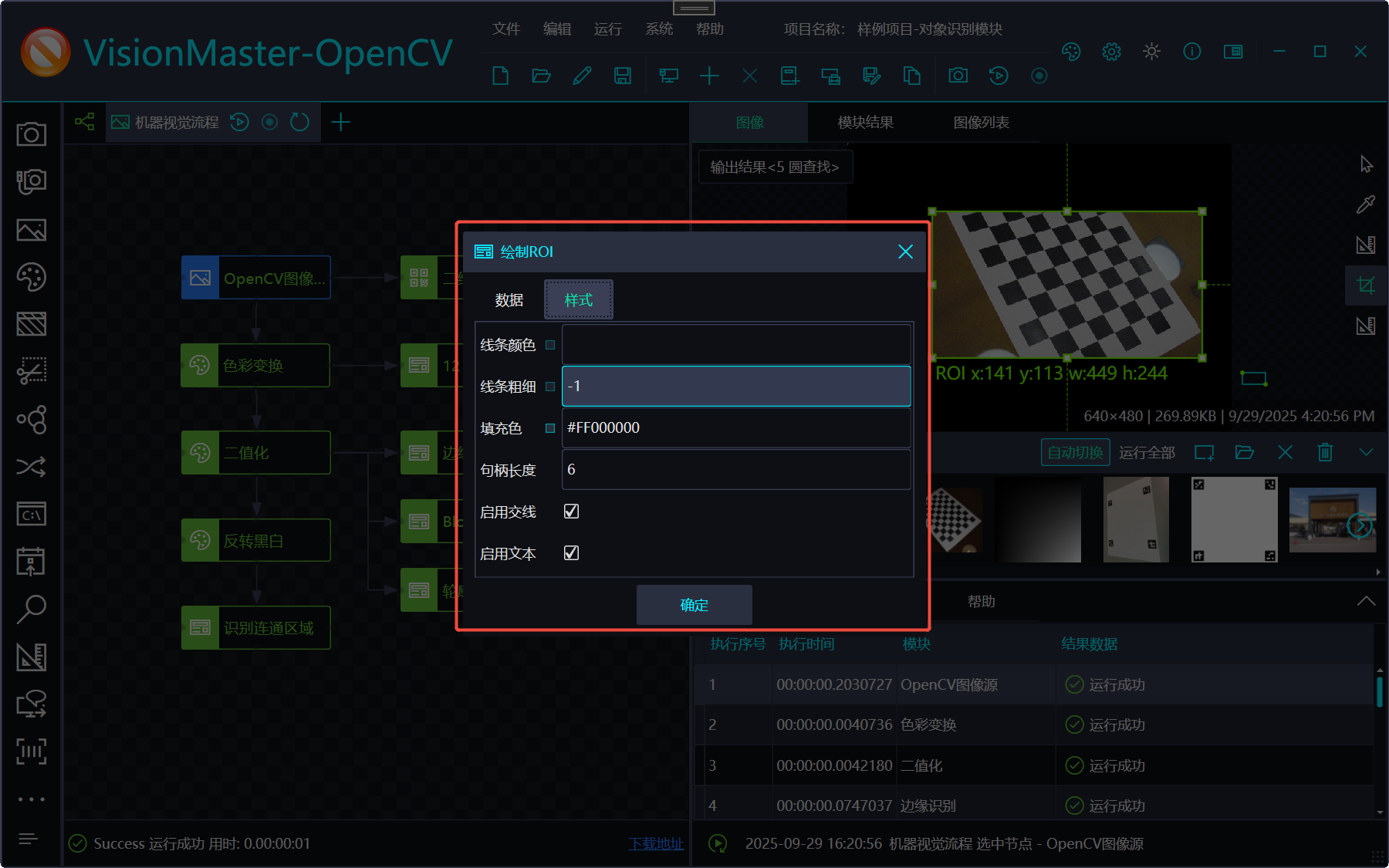1389x868 pixels.
Task: Click the small square beside 线条粗细
Action: [x=550, y=387]
